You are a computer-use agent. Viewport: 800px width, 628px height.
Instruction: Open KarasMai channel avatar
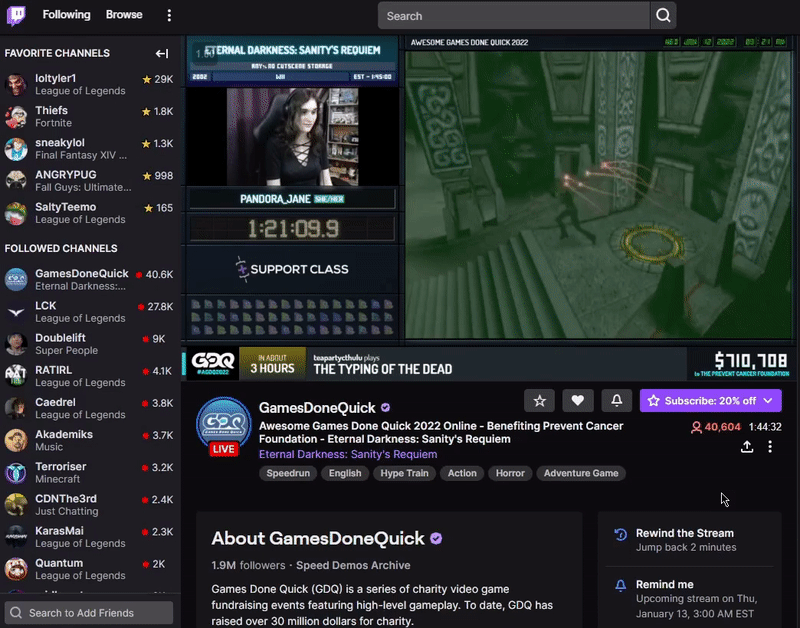click(x=16, y=537)
